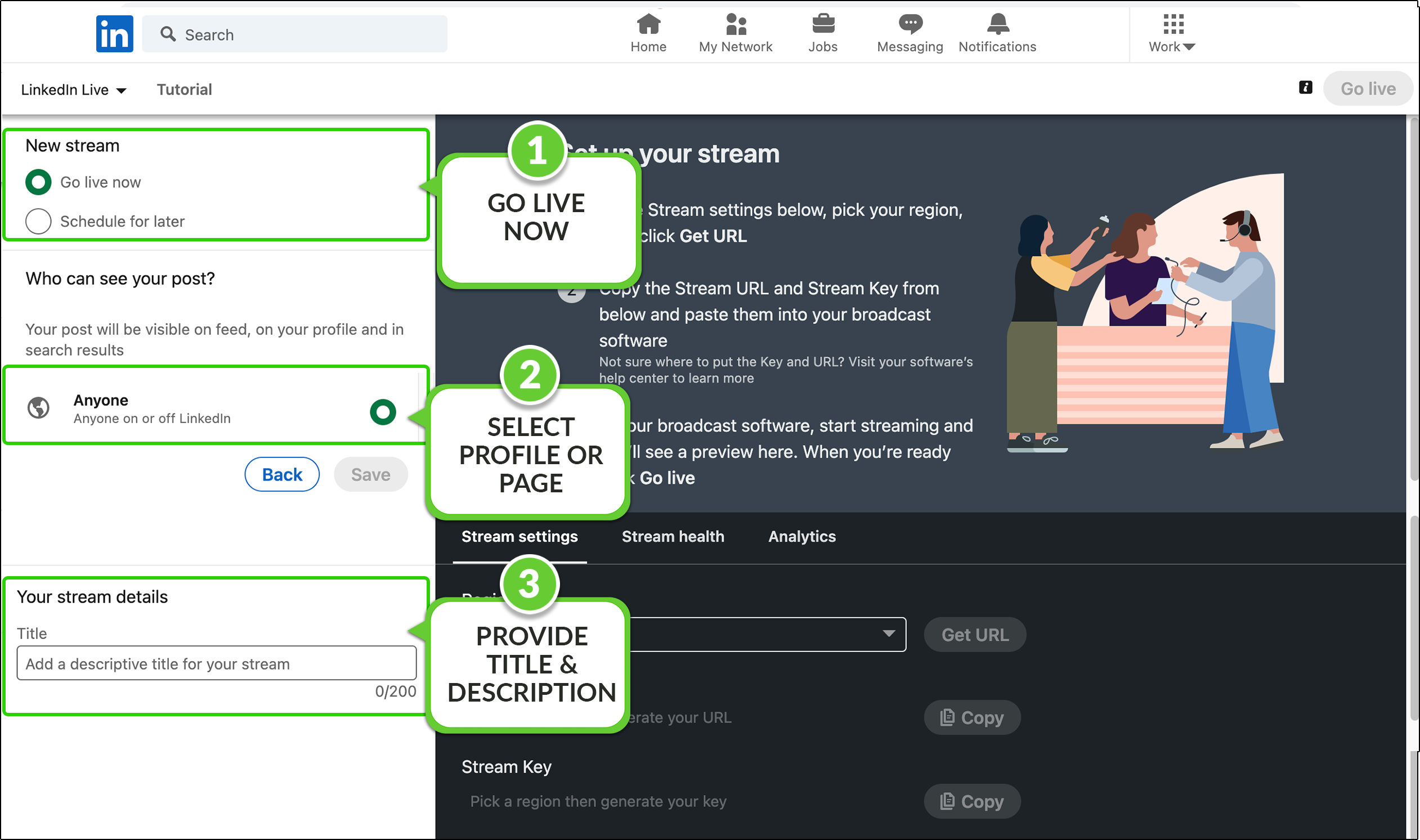Click the Save button

[371, 474]
